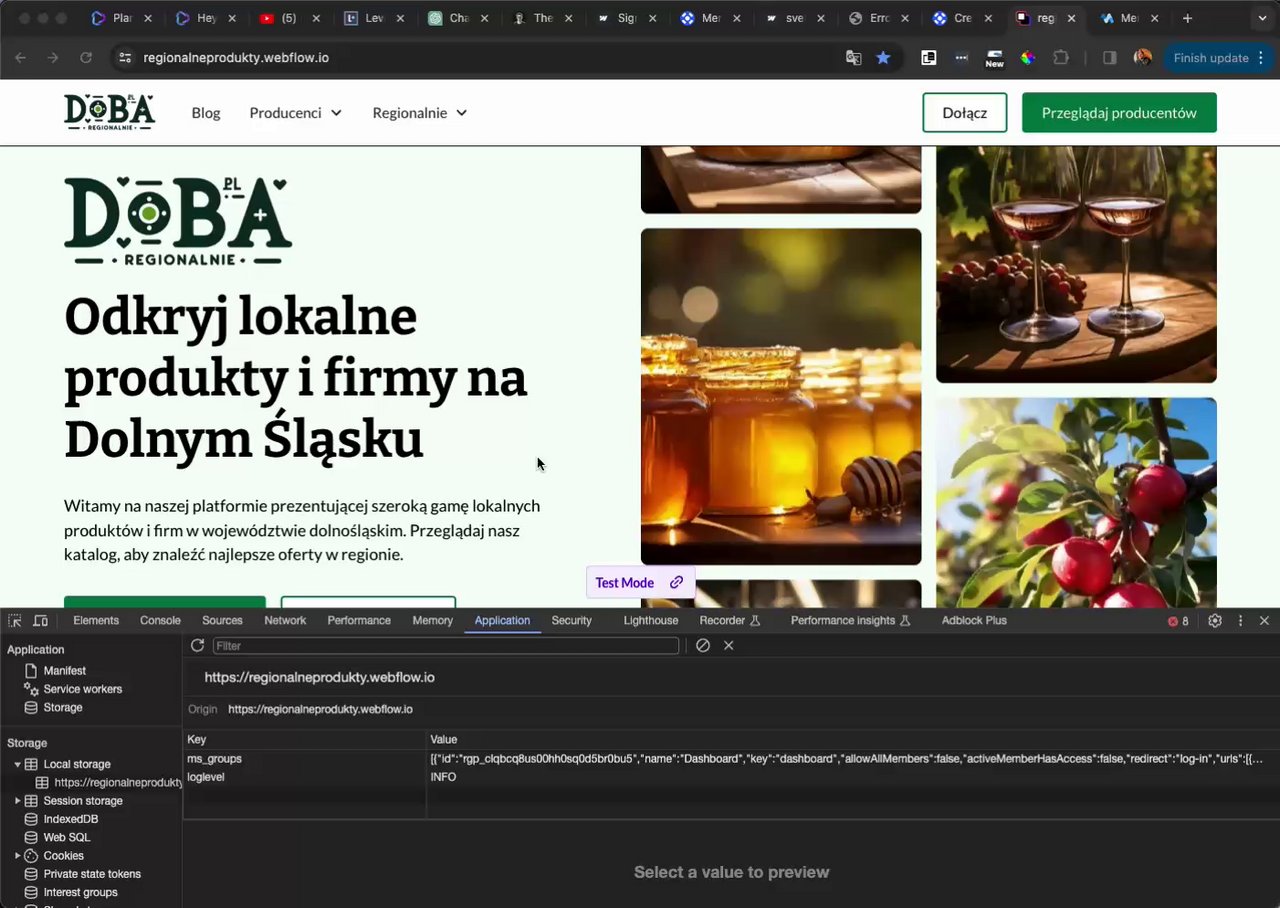
Task: Expand the Session storage tree item
Action: (18, 801)
